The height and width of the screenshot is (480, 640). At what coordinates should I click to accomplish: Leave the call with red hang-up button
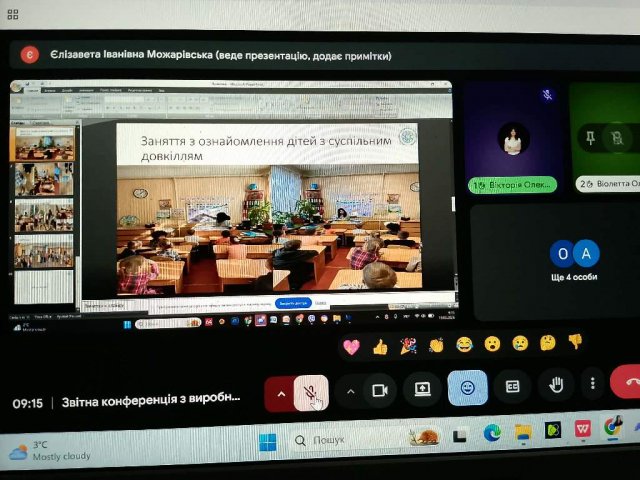pos(627,382)
